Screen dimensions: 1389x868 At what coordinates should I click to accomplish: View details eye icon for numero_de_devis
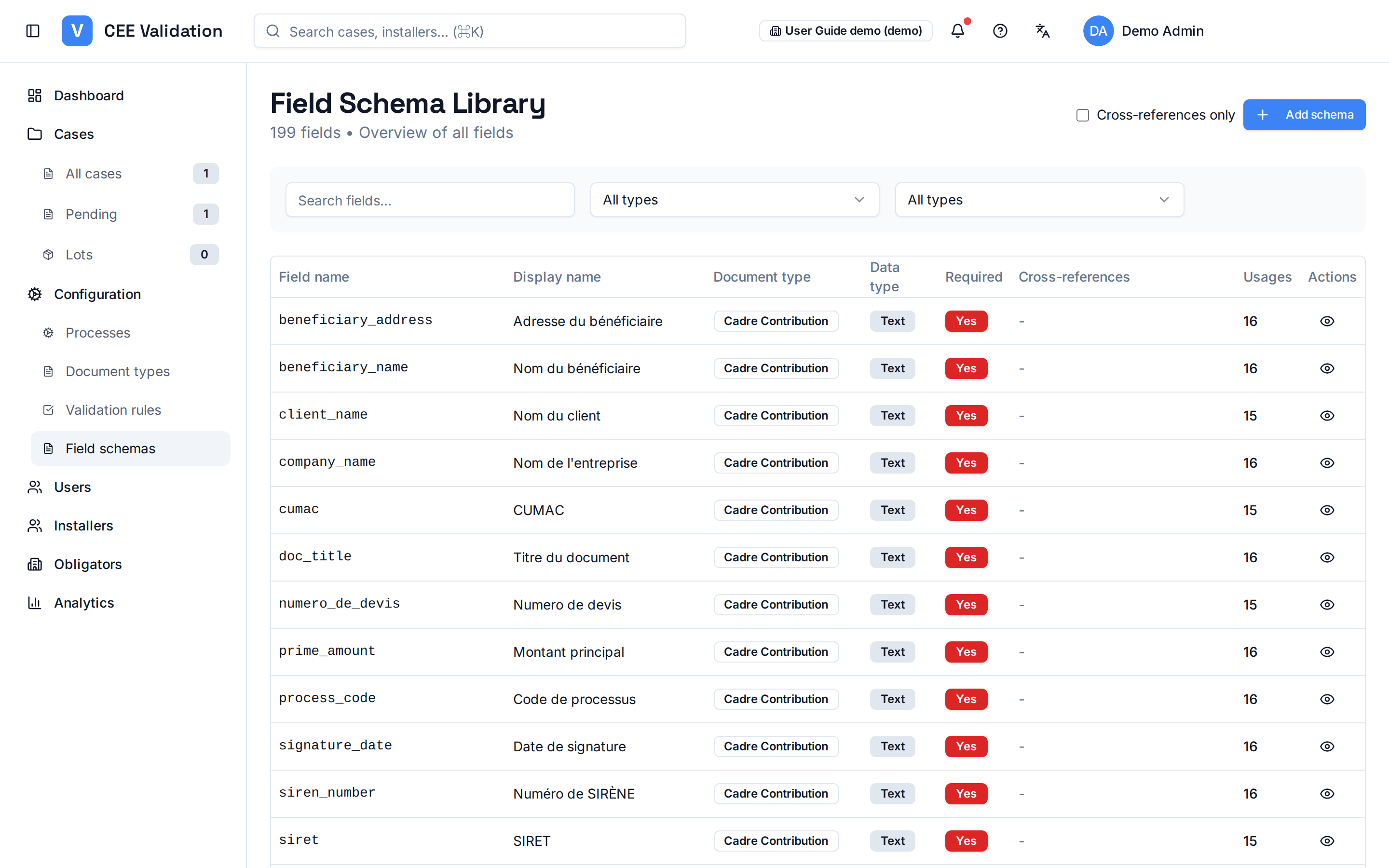pyautogui.click(x=1327, y=605)
